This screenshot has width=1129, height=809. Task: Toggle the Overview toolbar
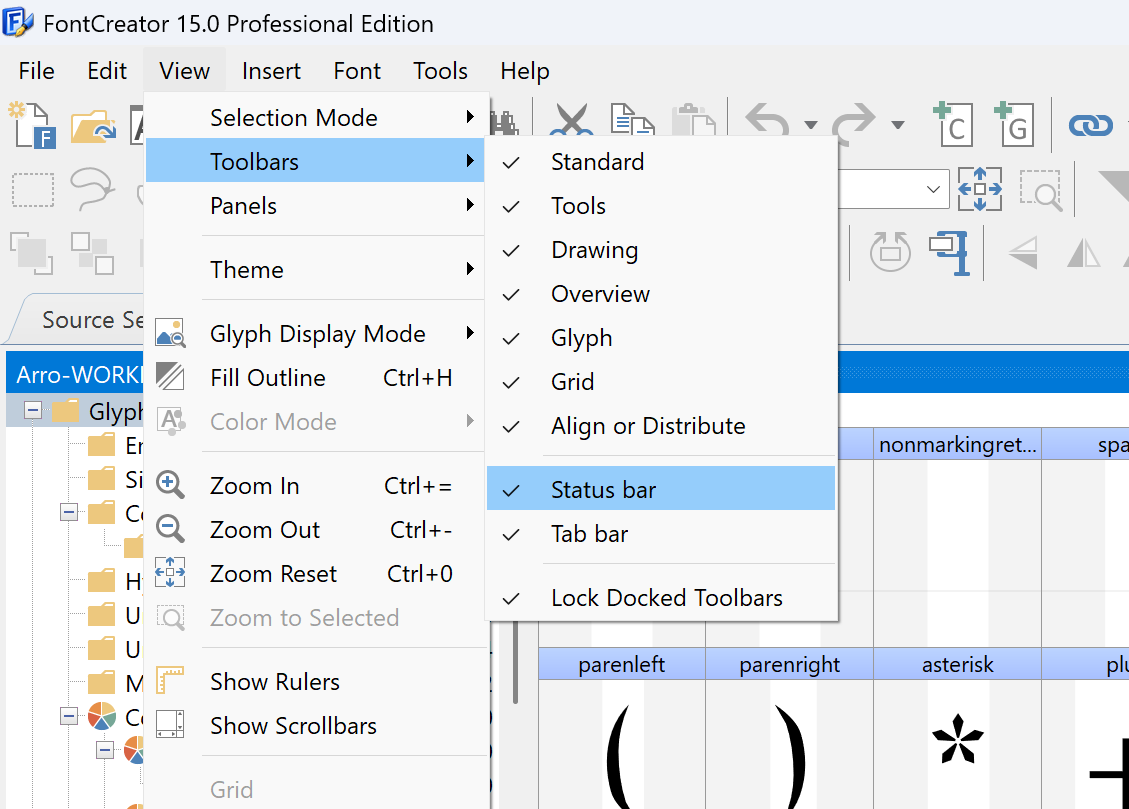[661, 294]
